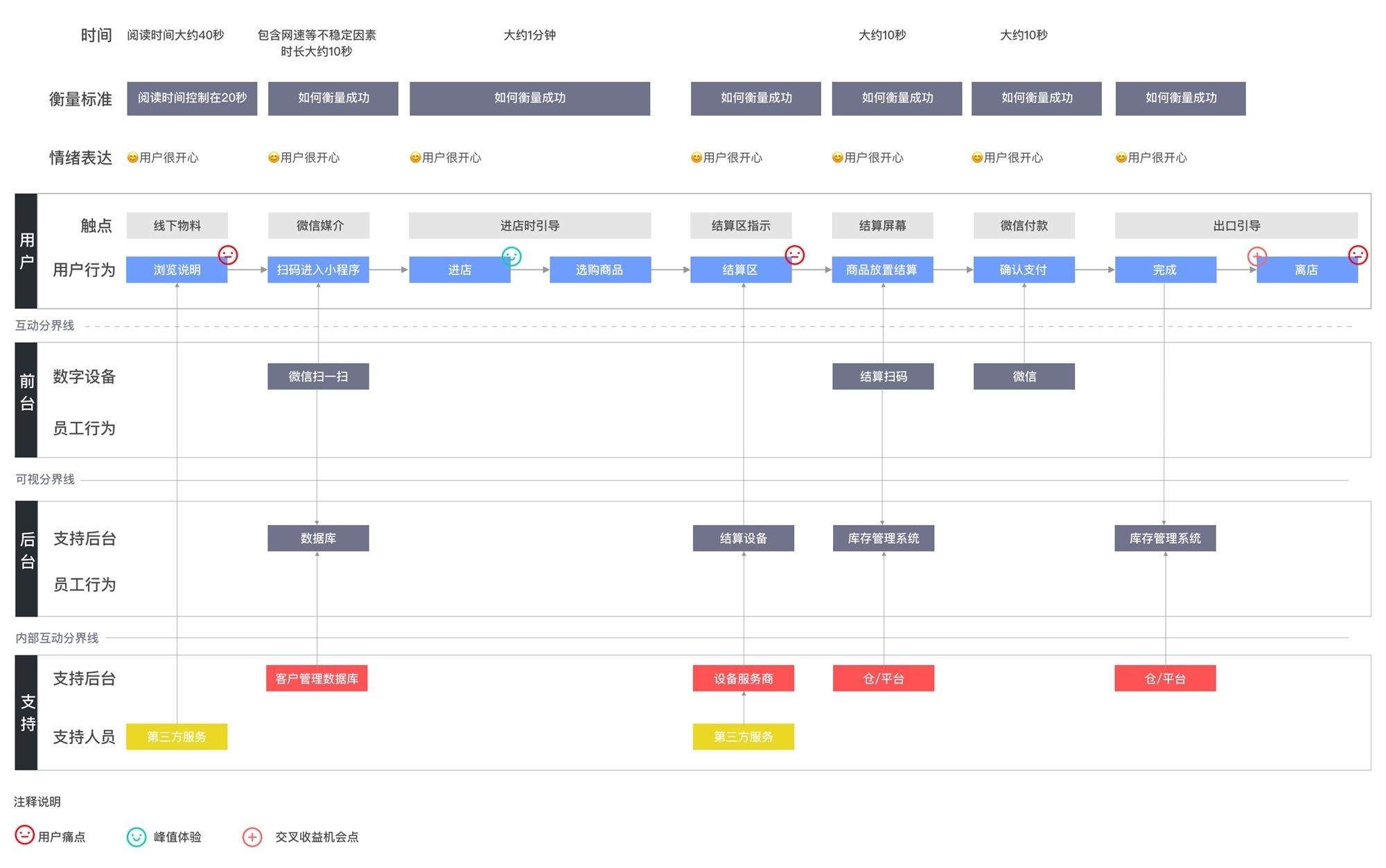Select the 商品放置结算 step box

pyautogui.click(x=882, y=269)
